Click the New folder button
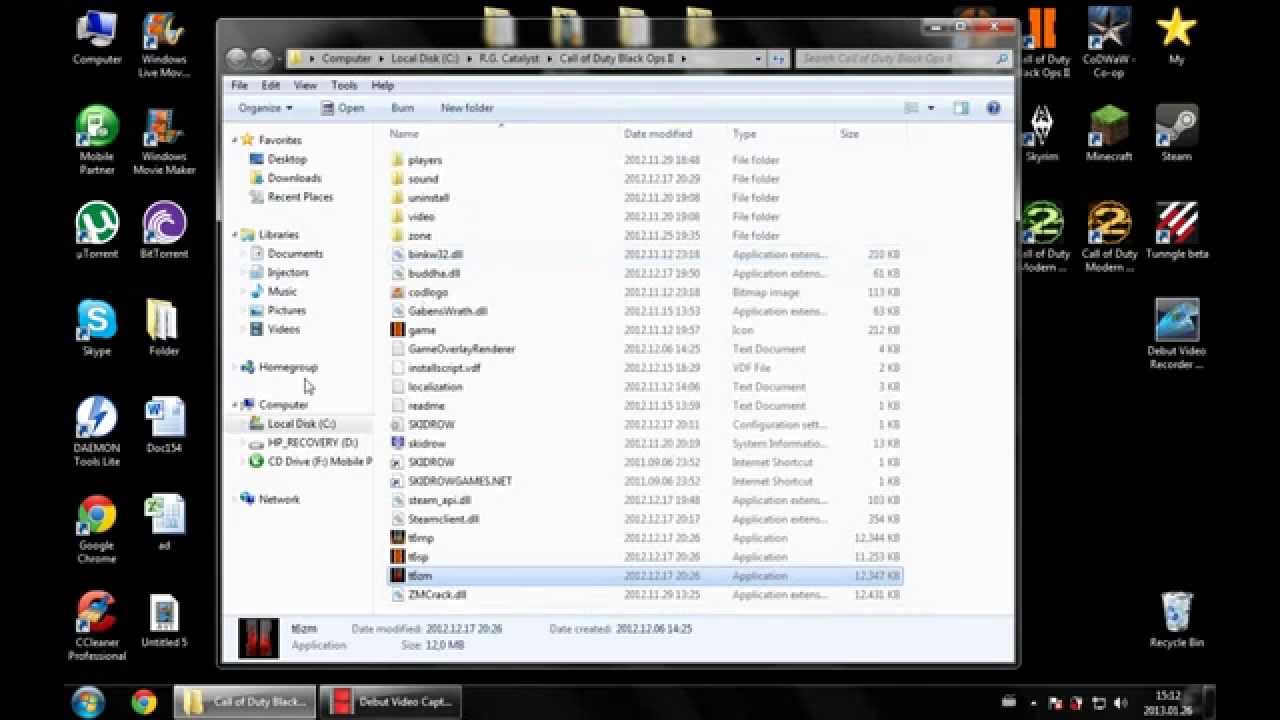This screenshot has height=720, width=1280. 467,108
